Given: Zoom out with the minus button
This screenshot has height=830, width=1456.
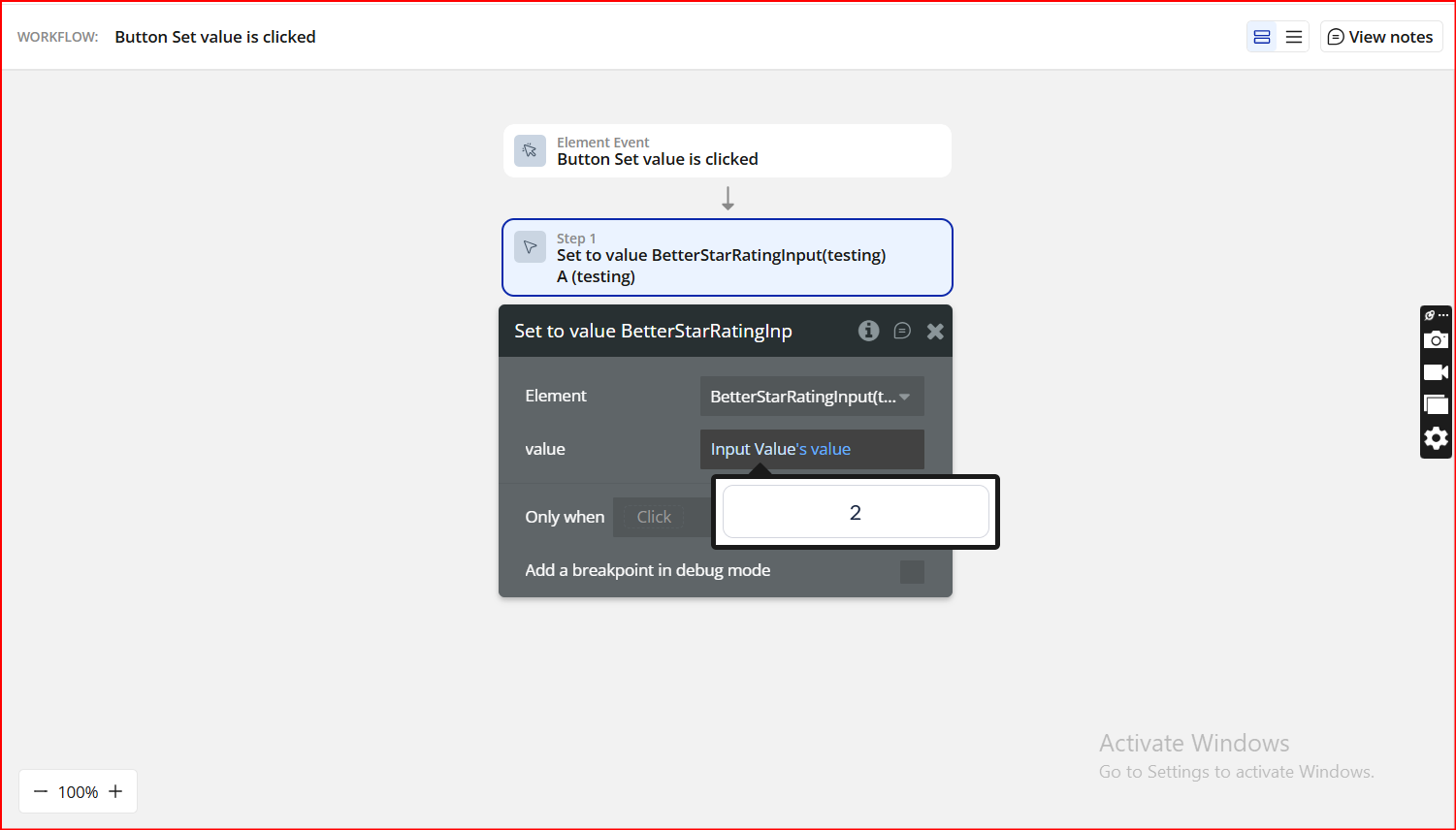Looking at the screenshot, I should tap(41, 791).
